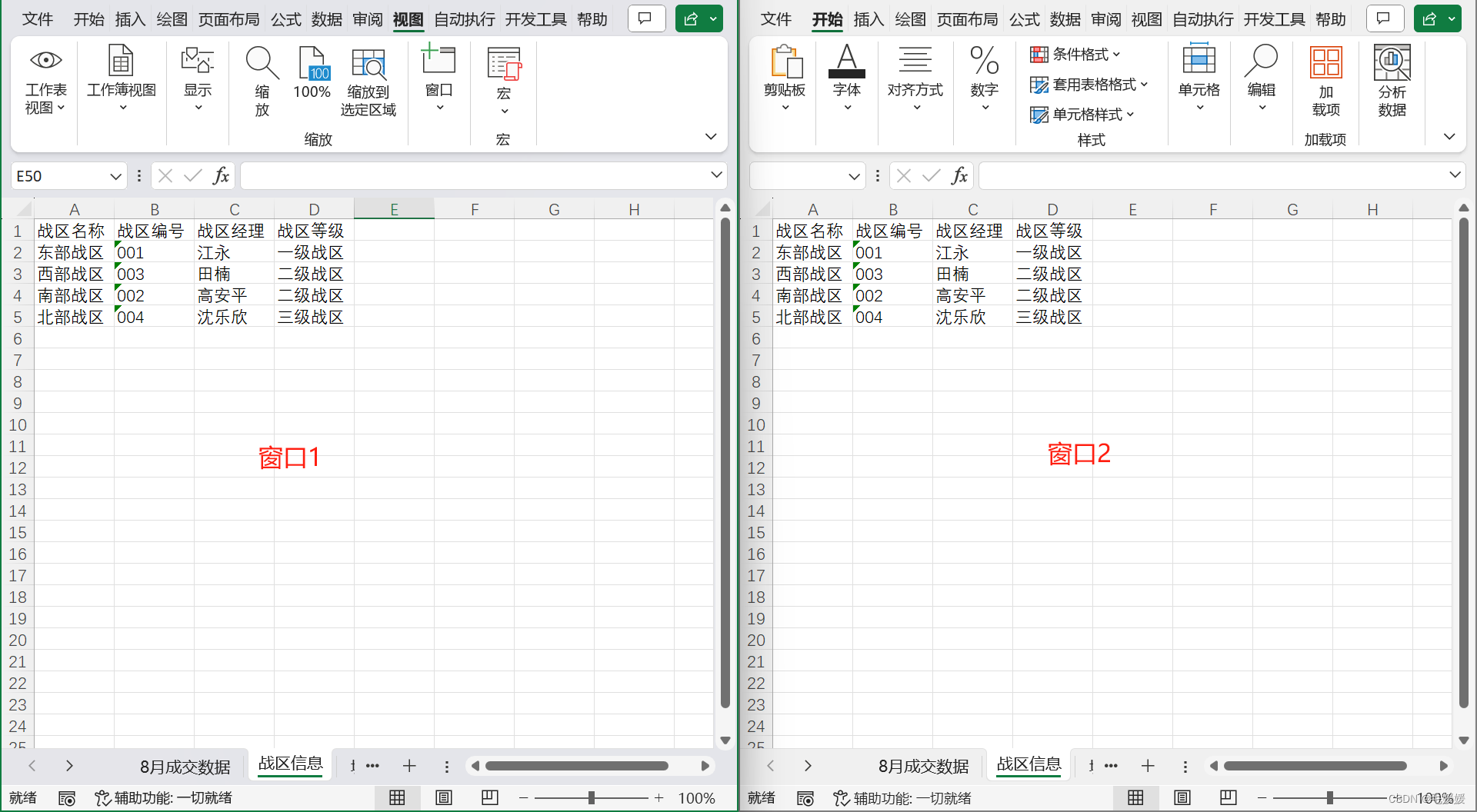Add a new sheet in window 2
Viewport: 1477px width, 812px height.
tap(1148, 766)
